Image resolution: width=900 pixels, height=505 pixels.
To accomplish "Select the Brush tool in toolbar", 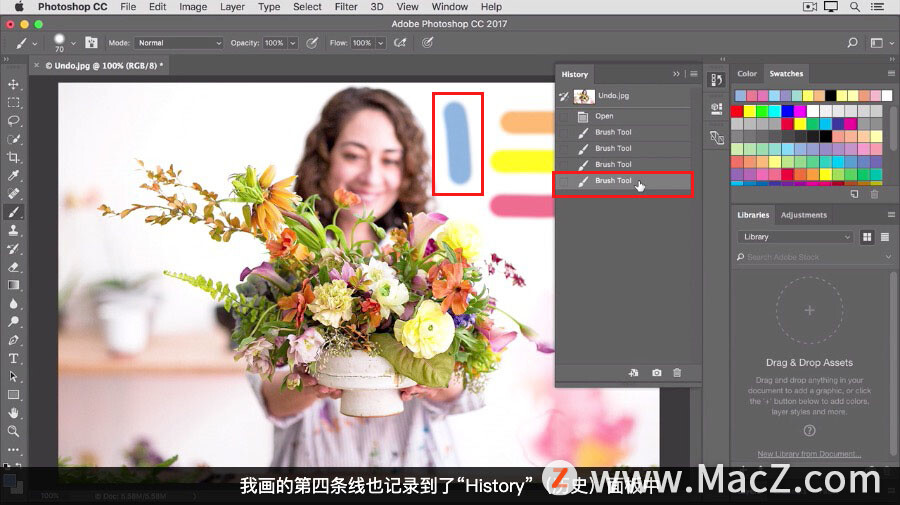I will click(x=13, y=212).
